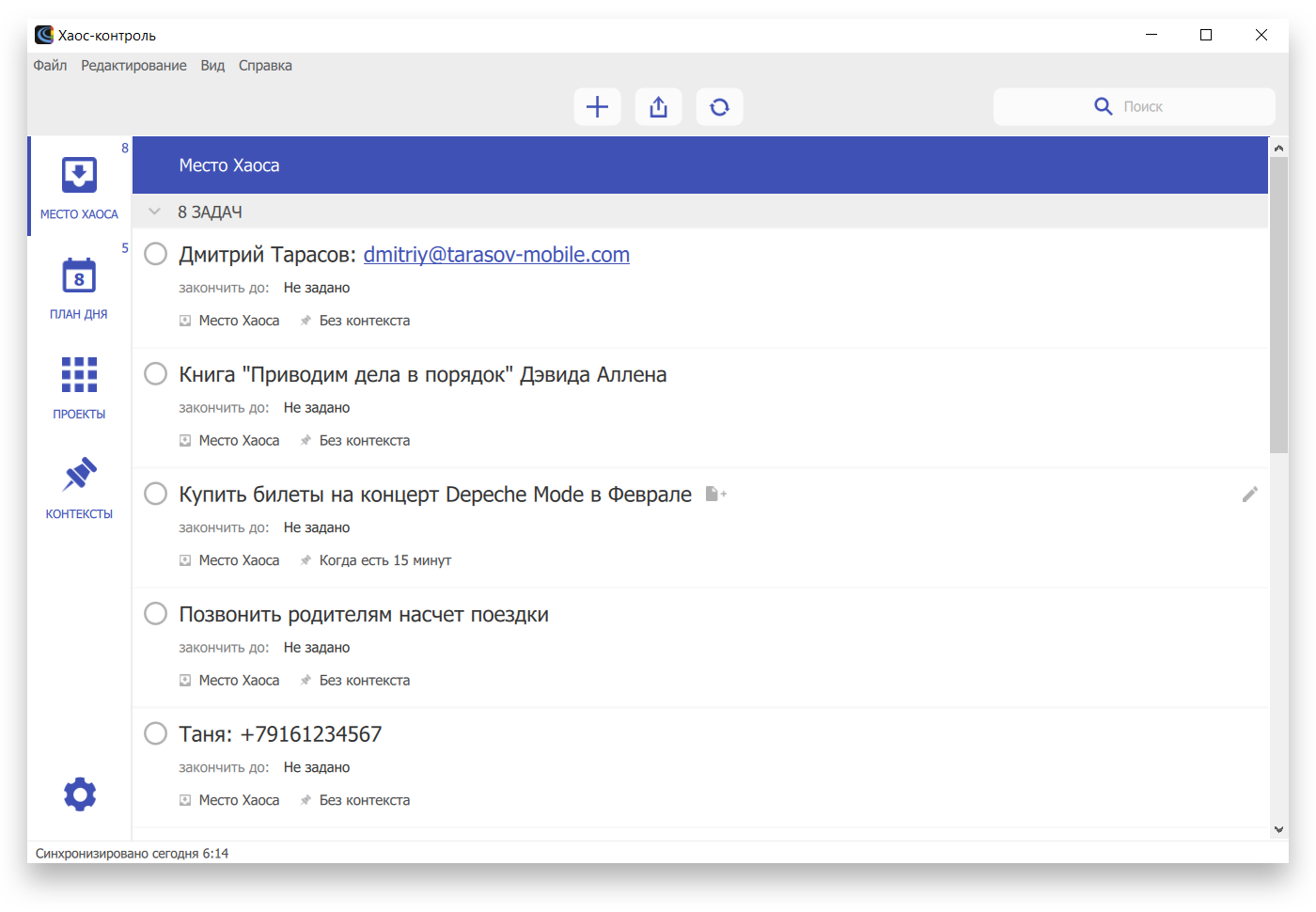The height and width of the screenshot is (912, 1316).
Task: Click the scrollbar up arrow
Action: (1278, 148)
